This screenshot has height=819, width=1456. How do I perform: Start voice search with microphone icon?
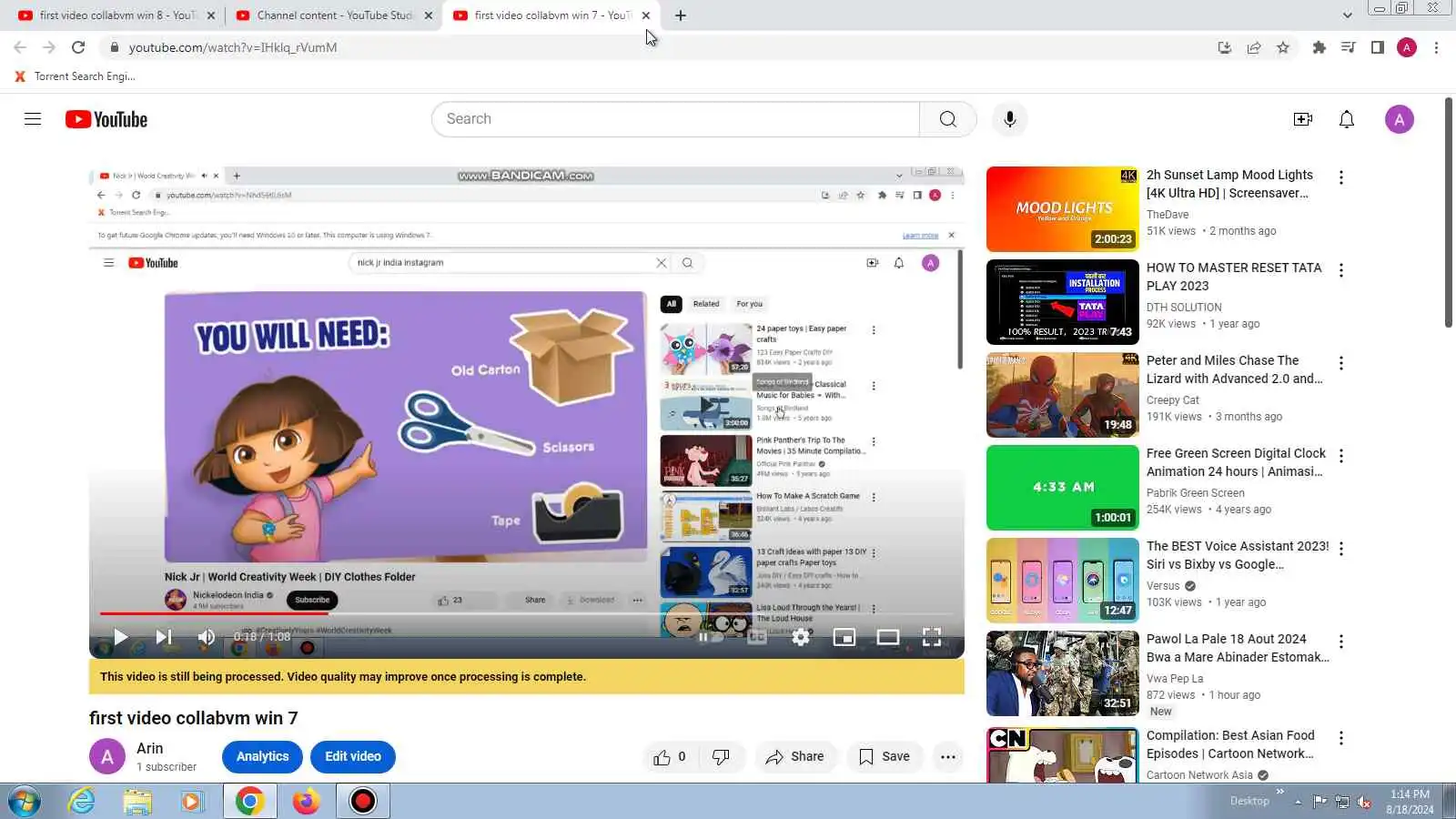[x=1009, y=119]
